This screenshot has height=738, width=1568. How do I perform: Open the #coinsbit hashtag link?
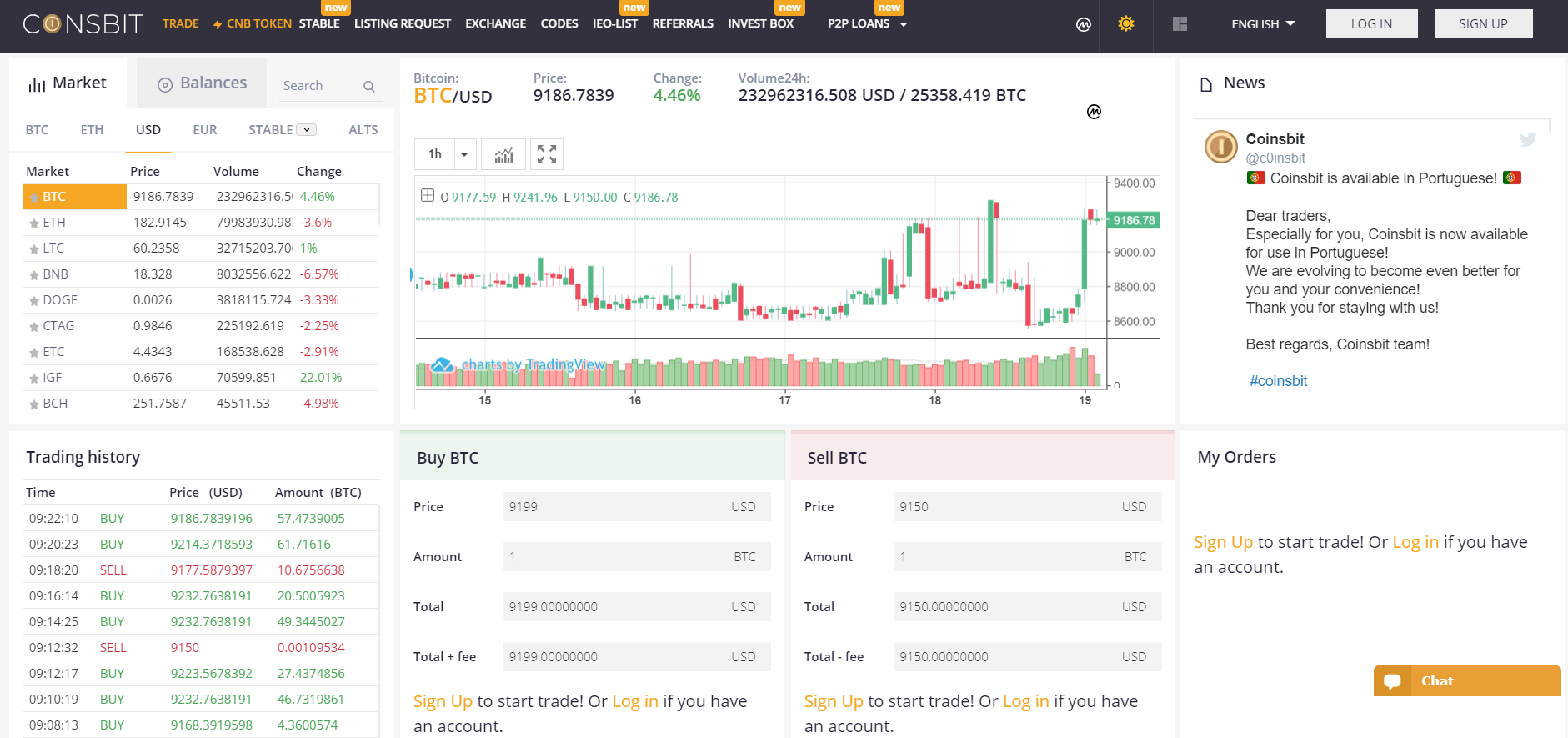point(1278,381)
